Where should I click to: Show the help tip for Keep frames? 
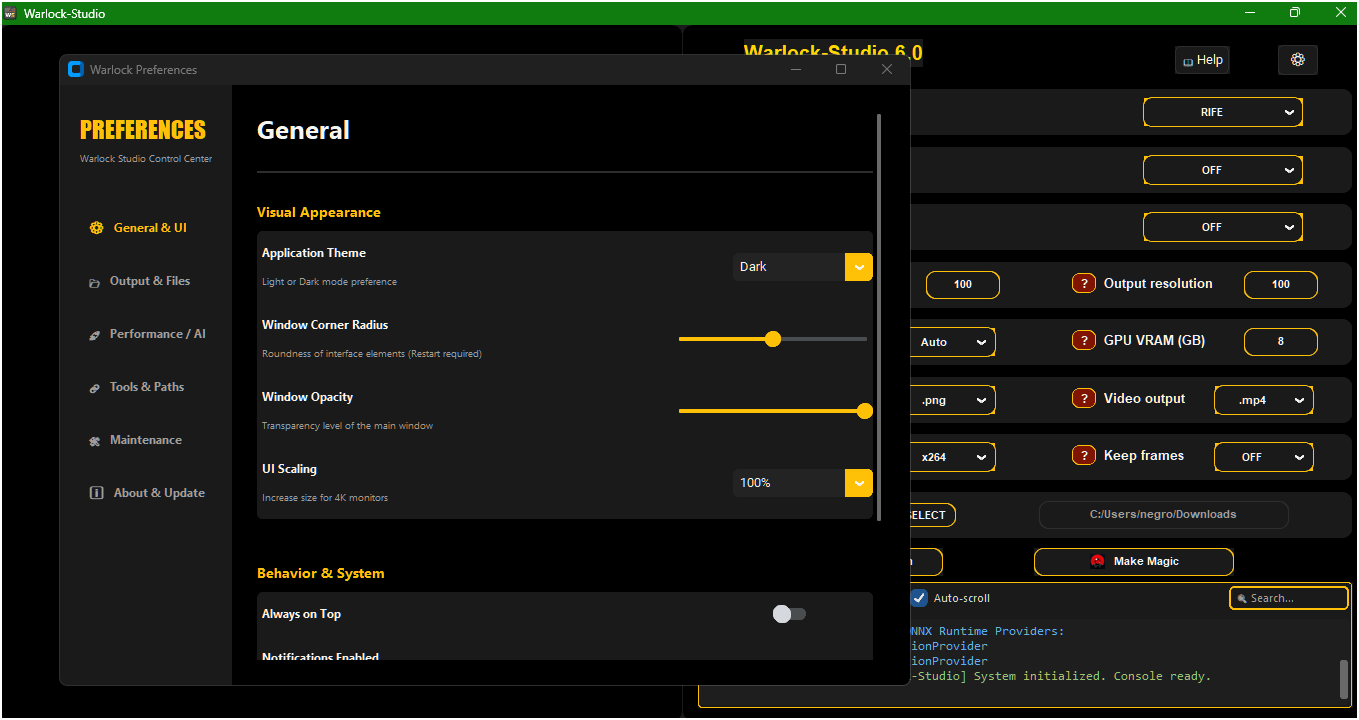pos(1084,456)
